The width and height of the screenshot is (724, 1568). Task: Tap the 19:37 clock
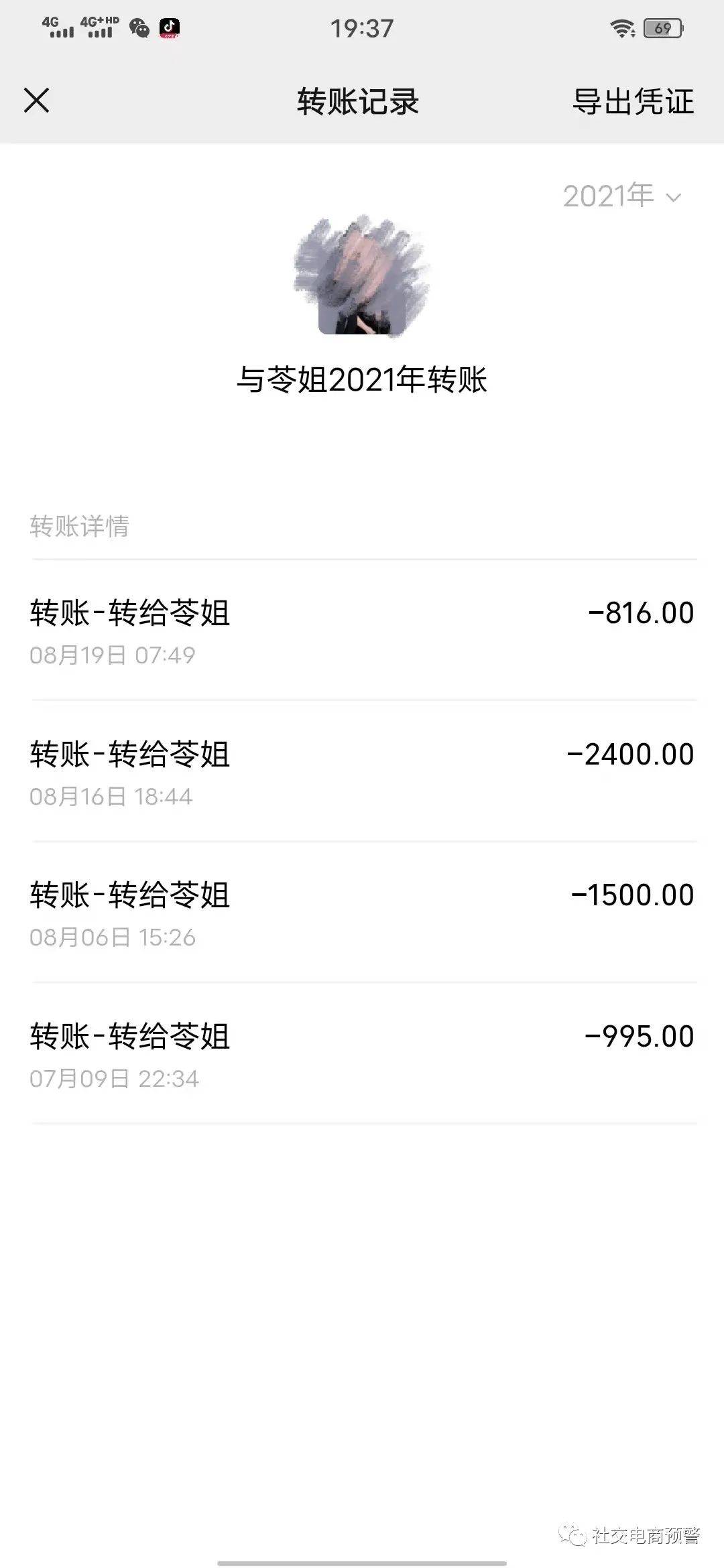362,28
